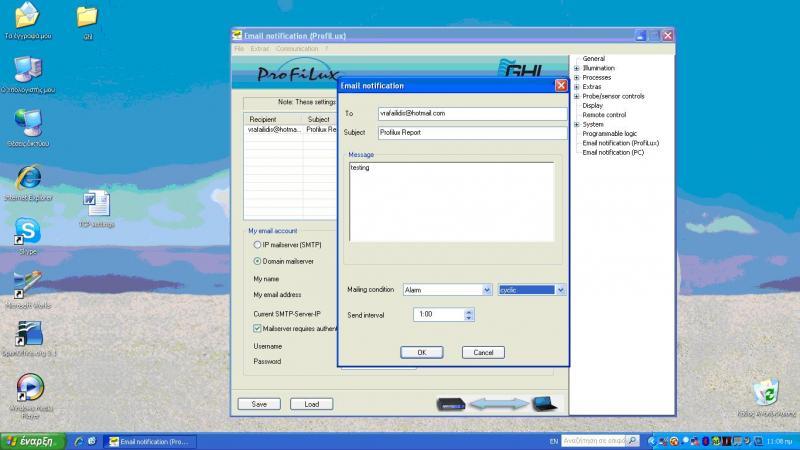Select Email notification (PC) tree item
The image size is (800, 450).
click(613, 153)
